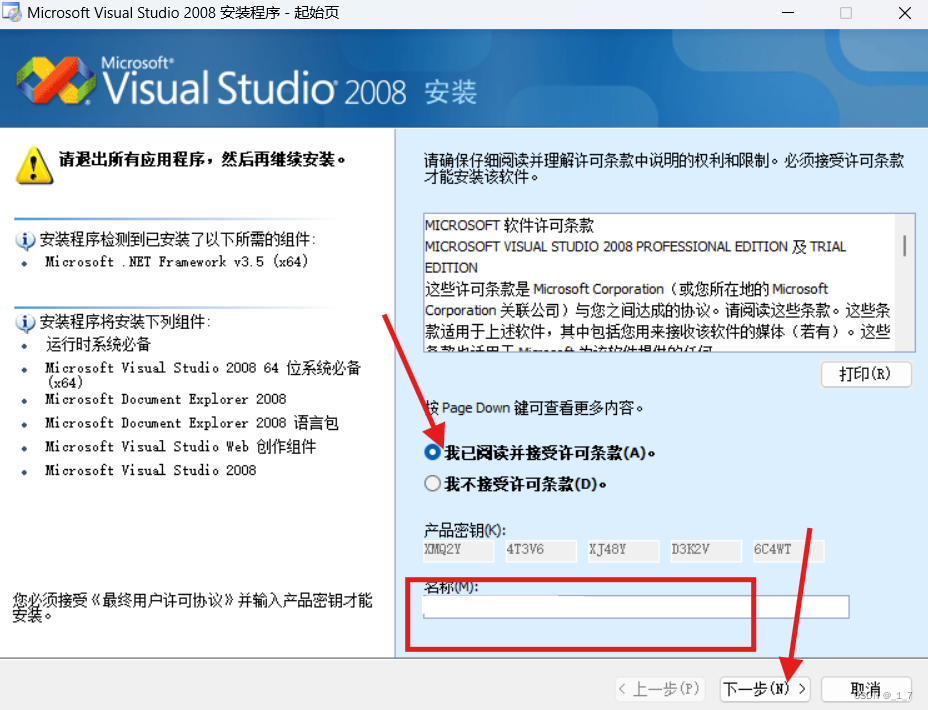
Task: Click the product key box XJ48Y
Action: tap(623, 550)
